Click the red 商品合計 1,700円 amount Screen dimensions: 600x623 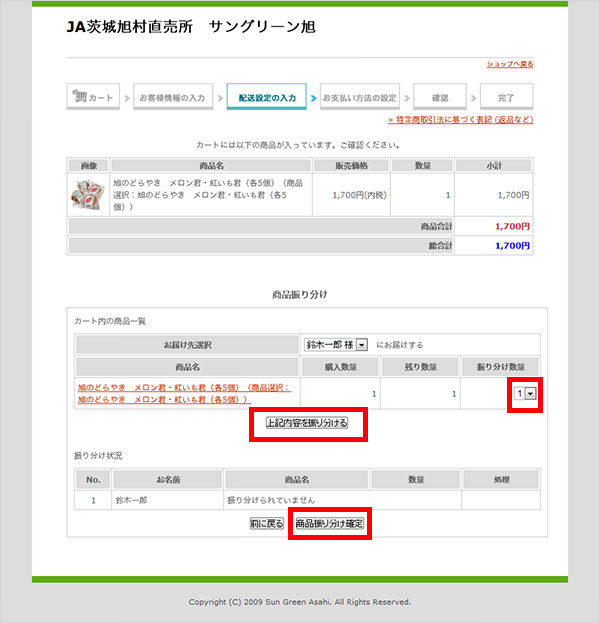(512, 227)
